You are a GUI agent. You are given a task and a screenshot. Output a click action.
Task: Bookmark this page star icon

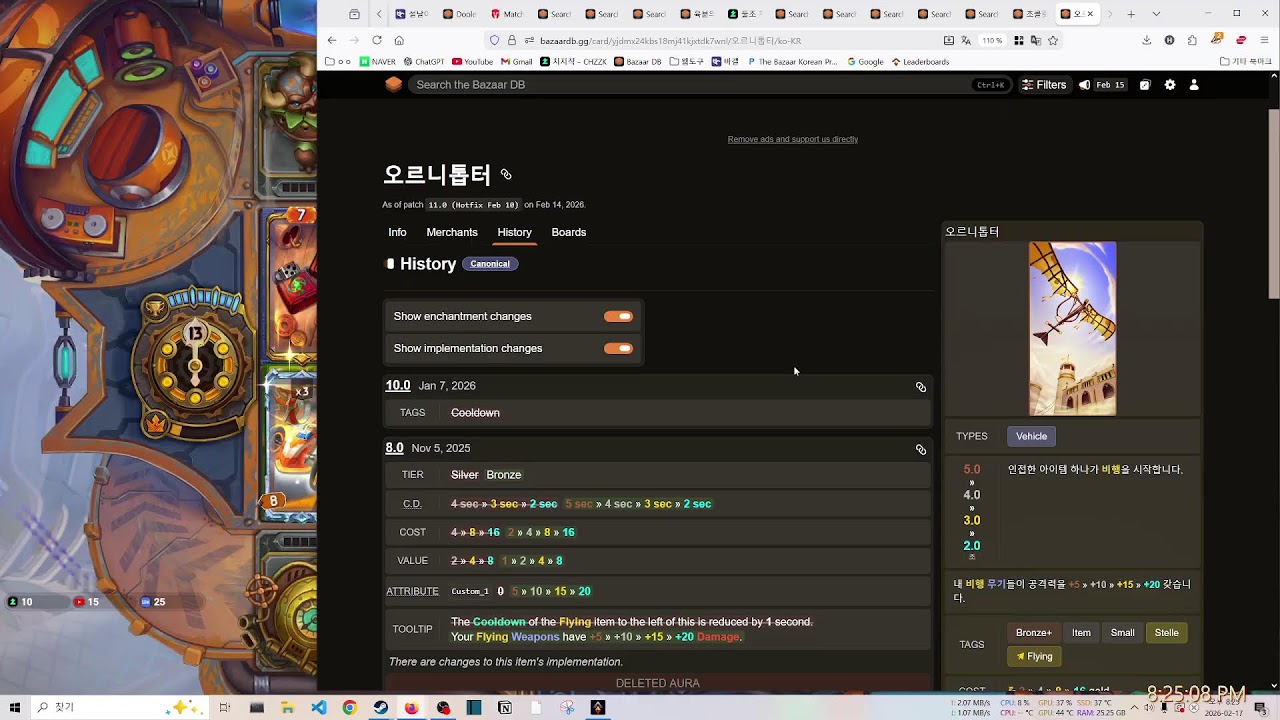click(1053, 40)
